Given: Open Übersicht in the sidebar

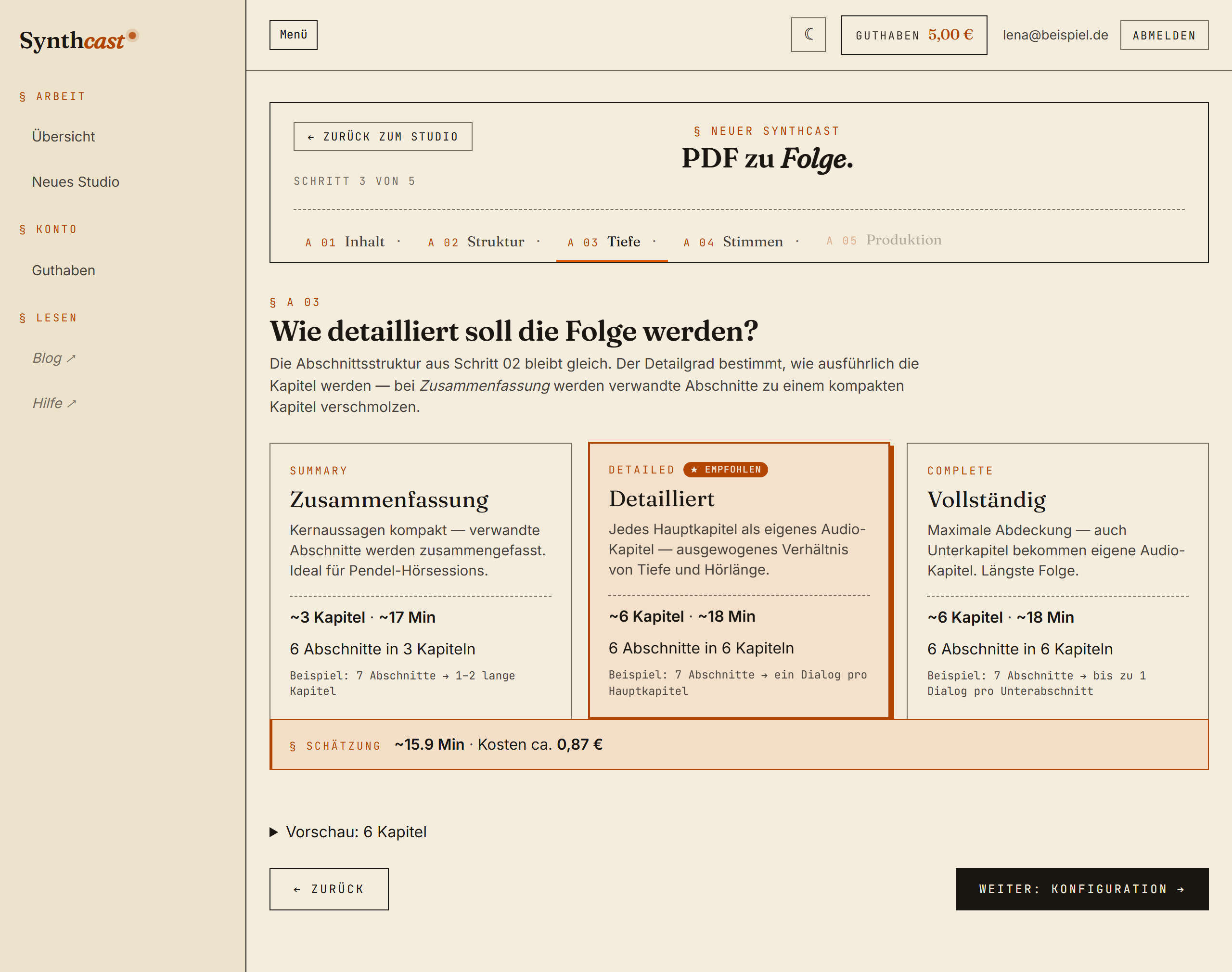Looking at the screenshot, I should pos(63,137).
